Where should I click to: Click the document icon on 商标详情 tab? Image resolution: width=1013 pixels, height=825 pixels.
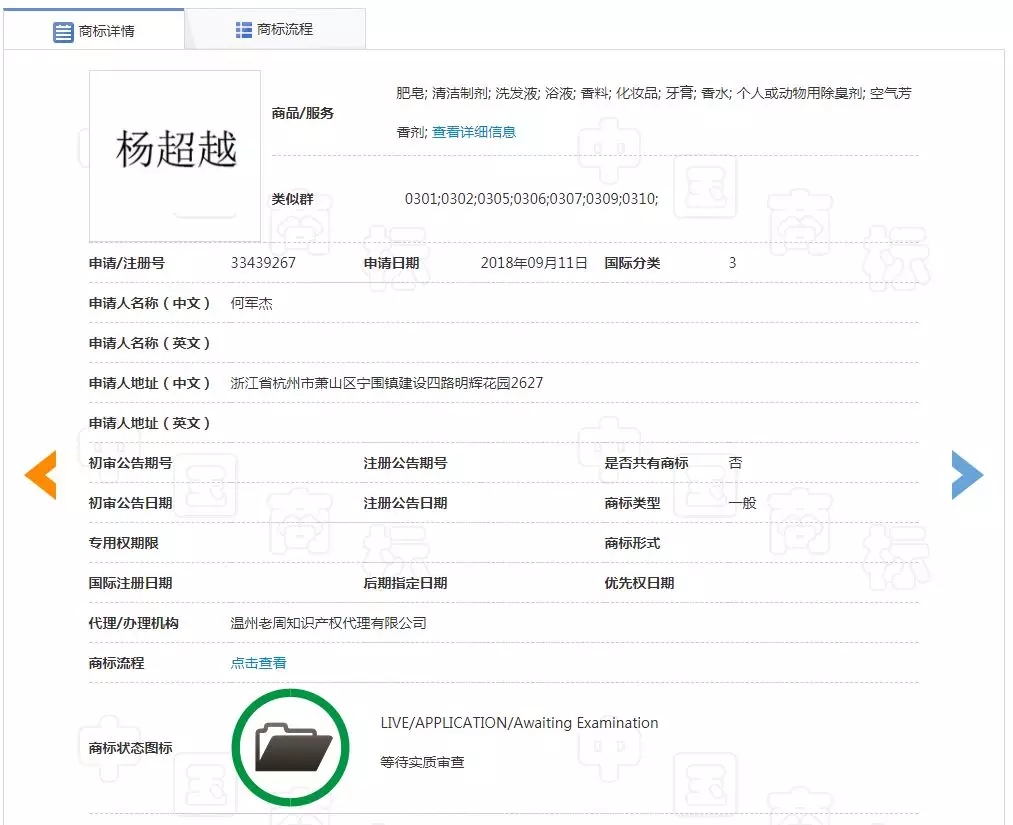(x=62, y=29)
